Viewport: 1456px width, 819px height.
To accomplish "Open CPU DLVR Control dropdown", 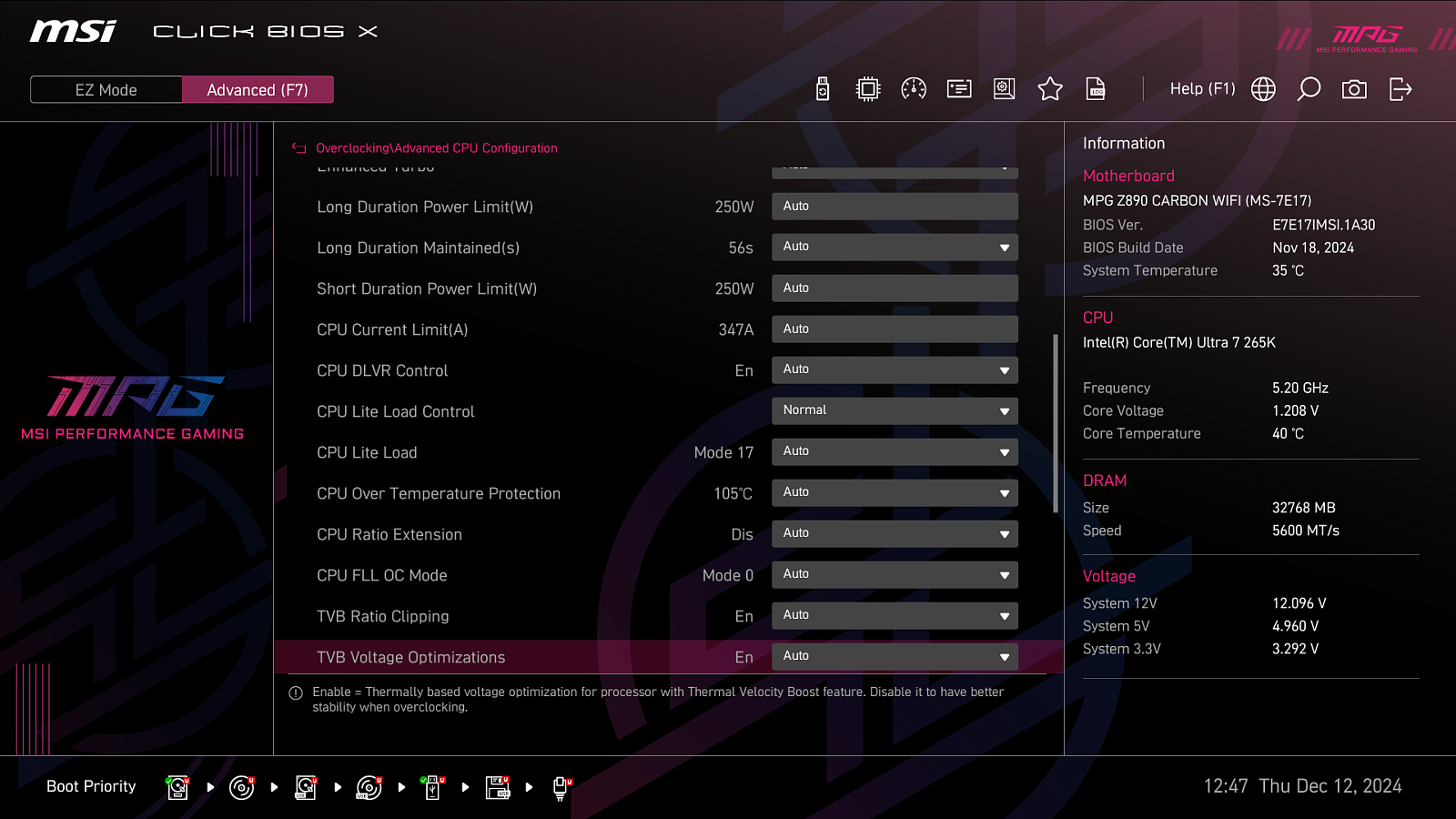I will [x=895, y=370].
